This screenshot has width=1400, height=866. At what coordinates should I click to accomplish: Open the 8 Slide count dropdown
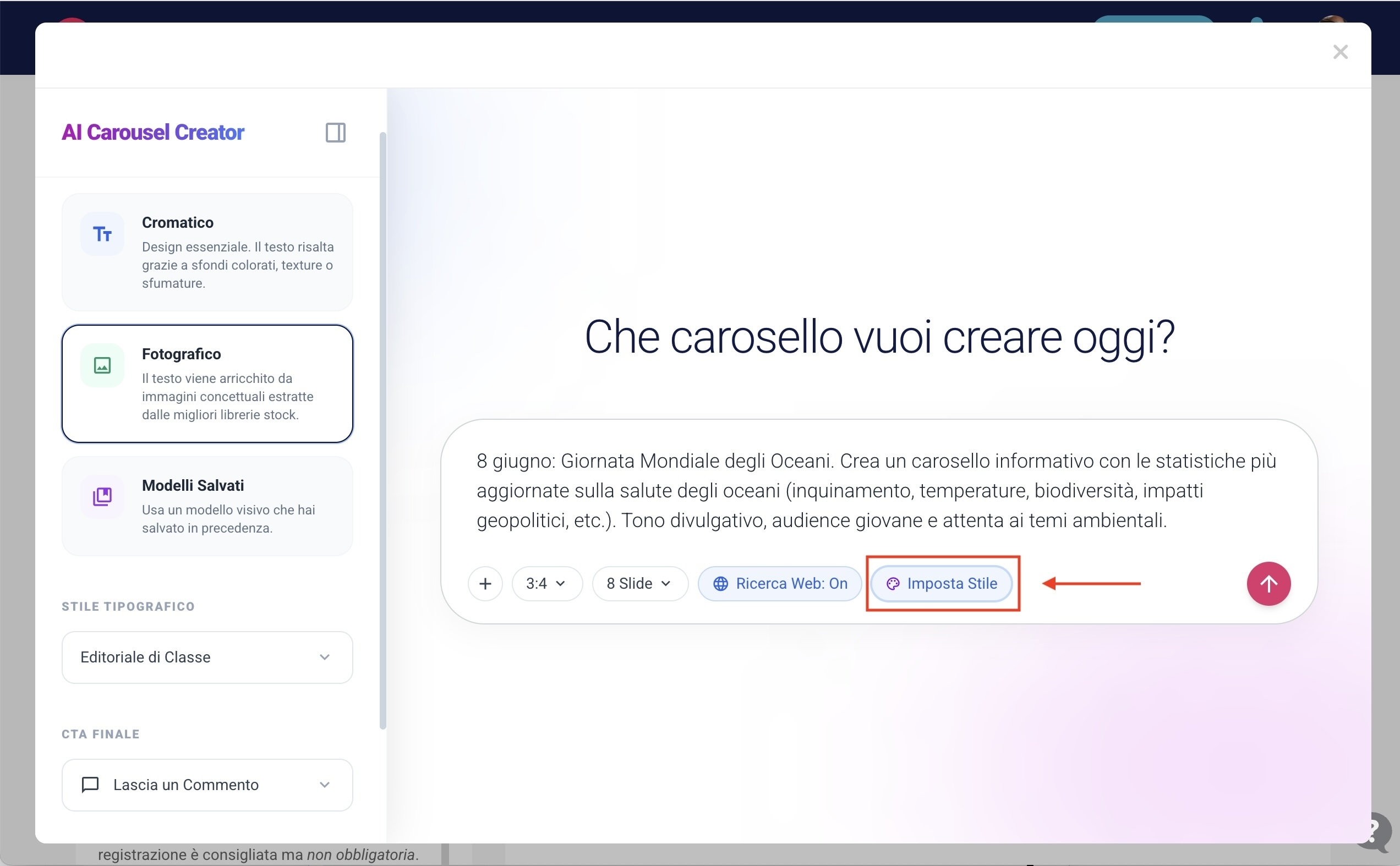(x=640, y=584)
